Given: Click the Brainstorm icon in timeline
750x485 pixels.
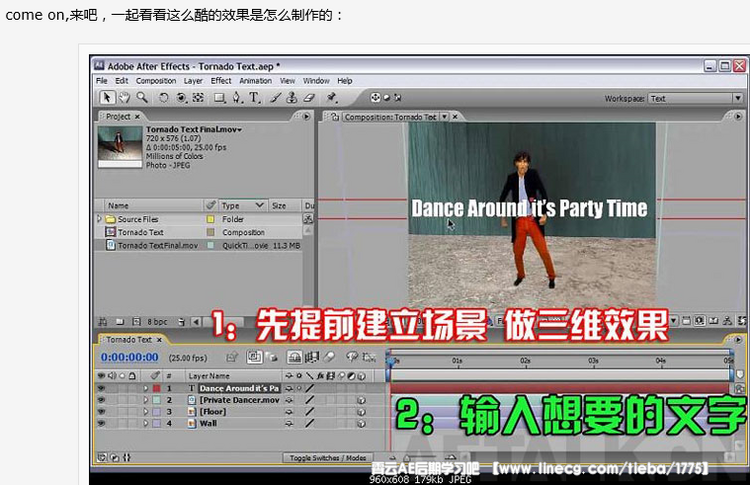Looking at the screenshot, I should tap(352, 357).
